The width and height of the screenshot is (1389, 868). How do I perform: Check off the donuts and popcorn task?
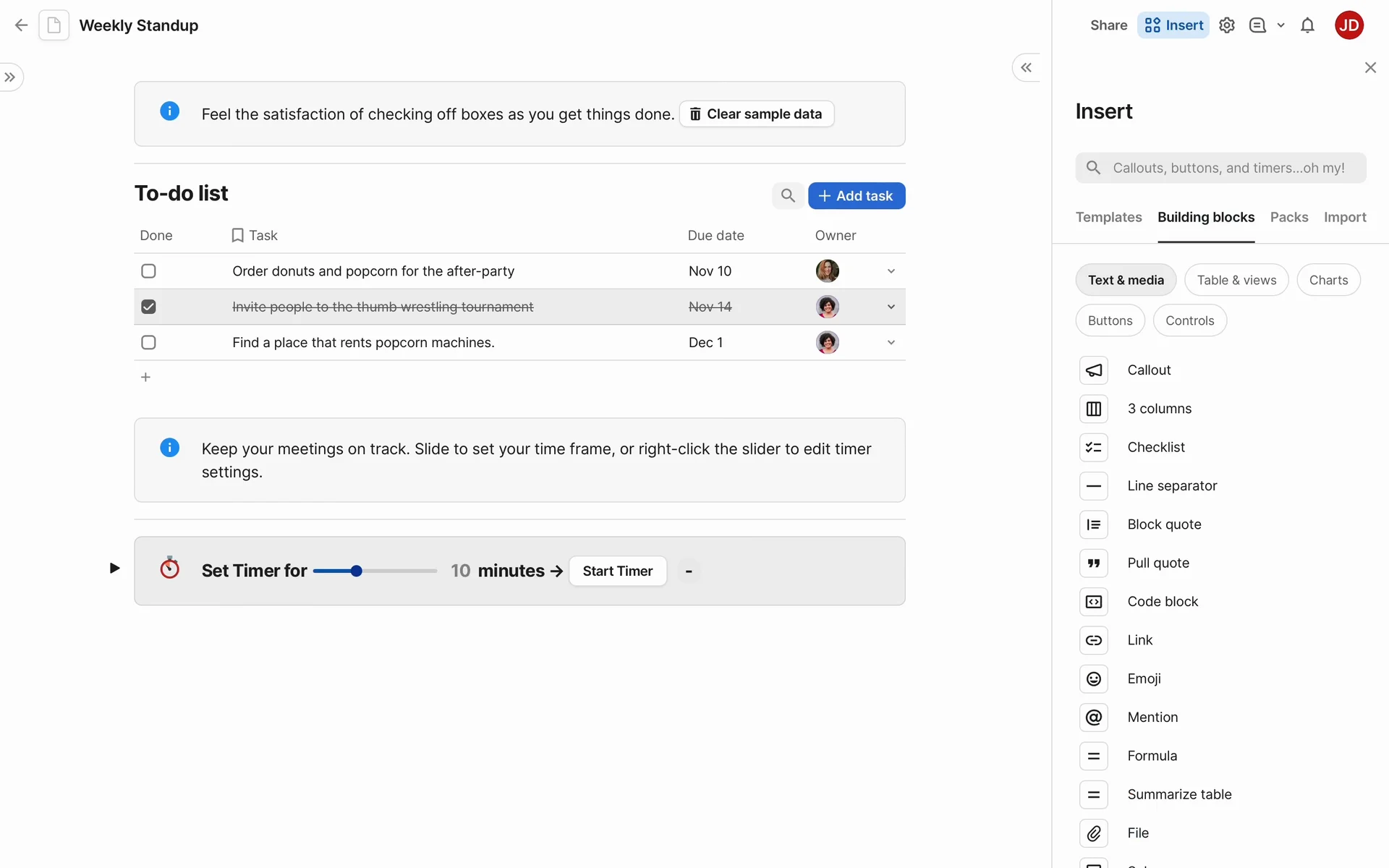[x=148, y=271]
